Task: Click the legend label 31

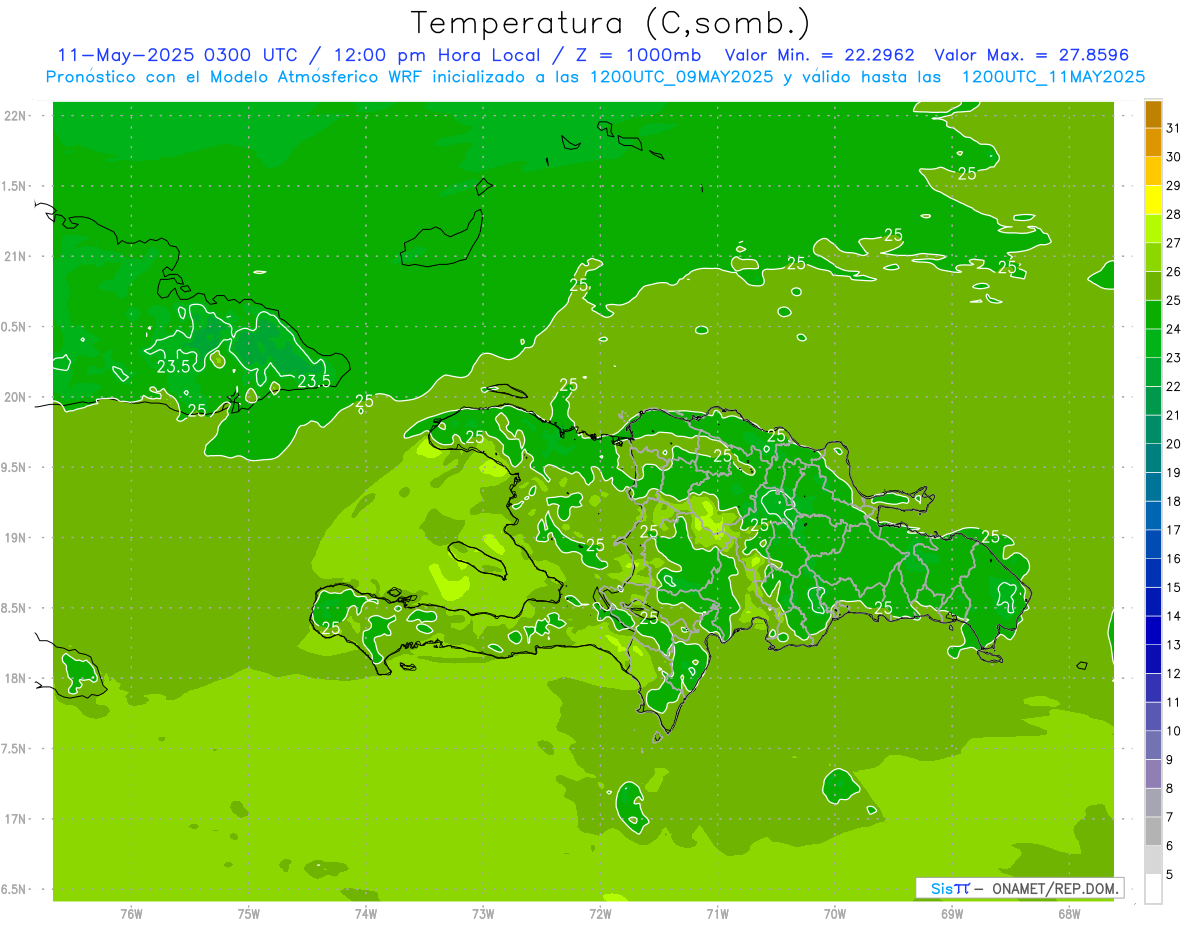Action: pos(1174,128)
